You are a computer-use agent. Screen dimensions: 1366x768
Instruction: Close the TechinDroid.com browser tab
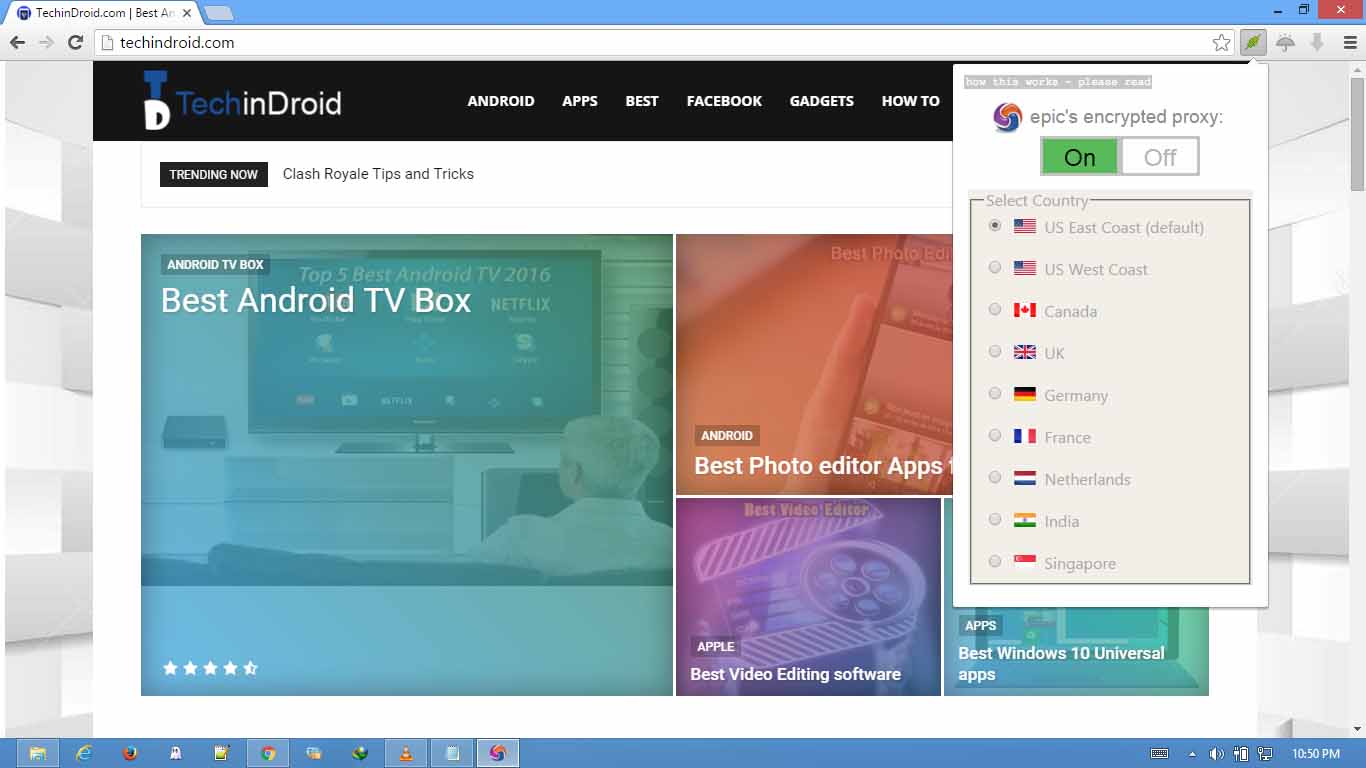[187, 13]
